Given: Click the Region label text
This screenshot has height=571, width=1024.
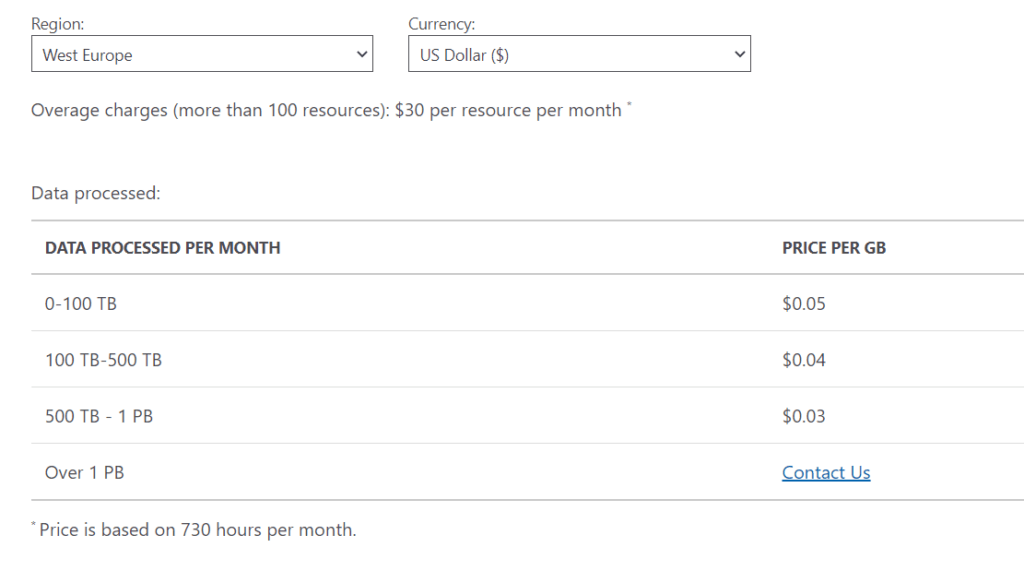Looking at the screenshot, I should coord(57,24).
